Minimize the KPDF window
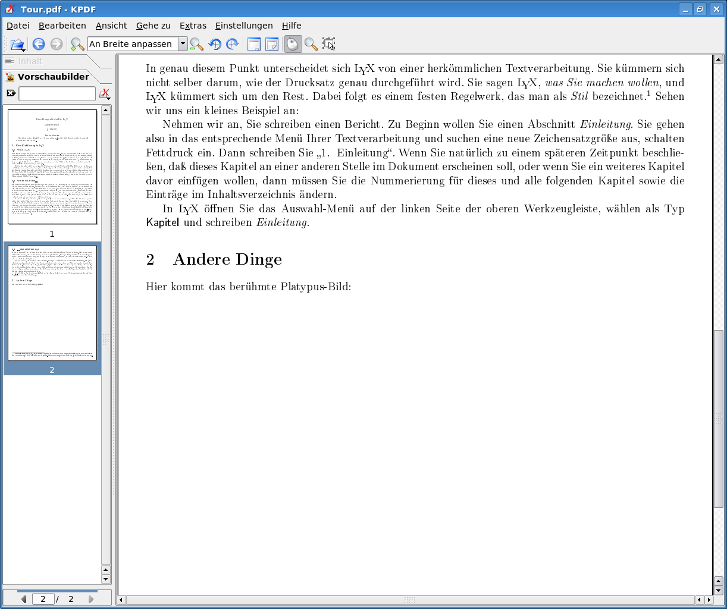The height and width of the screenshot is (609, 727). click(685, 9)
